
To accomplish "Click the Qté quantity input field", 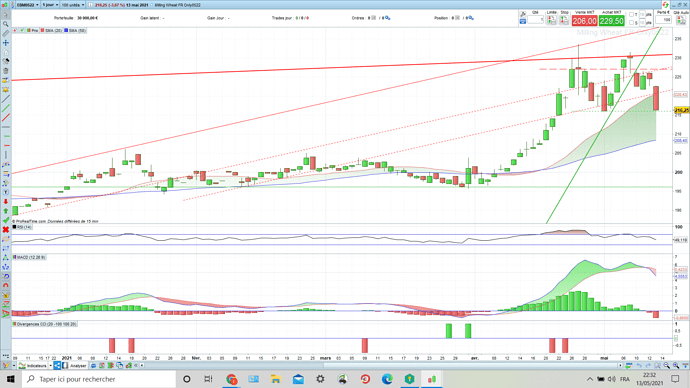I will click(536, 19).
